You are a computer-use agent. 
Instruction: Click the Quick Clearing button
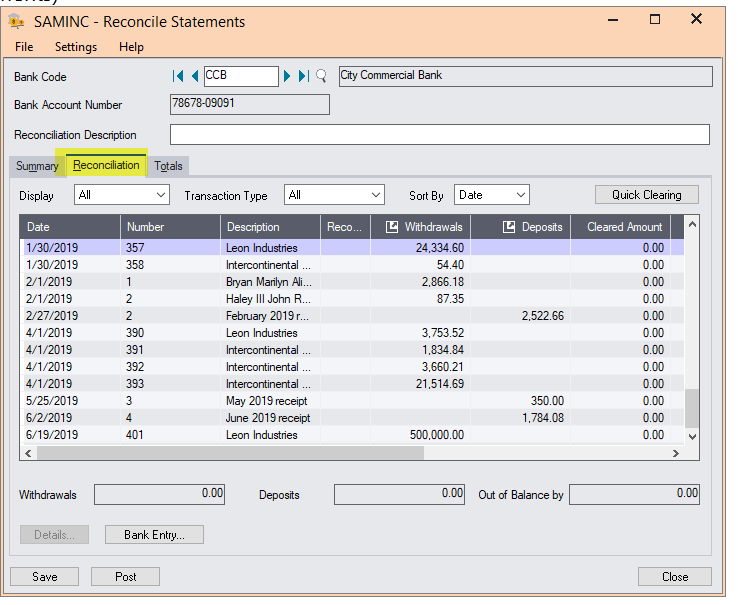pos(646,195)
